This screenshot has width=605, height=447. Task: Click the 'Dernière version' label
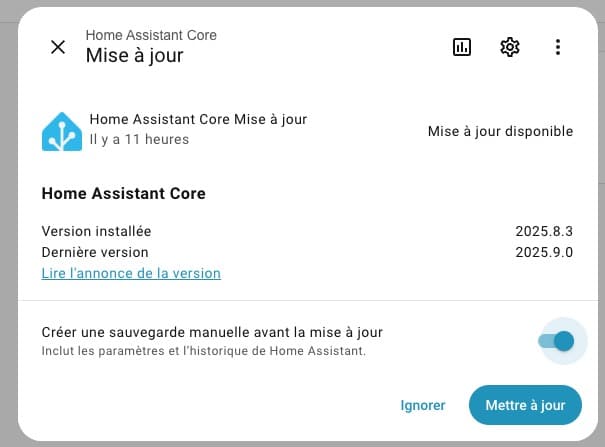(95, 252)
